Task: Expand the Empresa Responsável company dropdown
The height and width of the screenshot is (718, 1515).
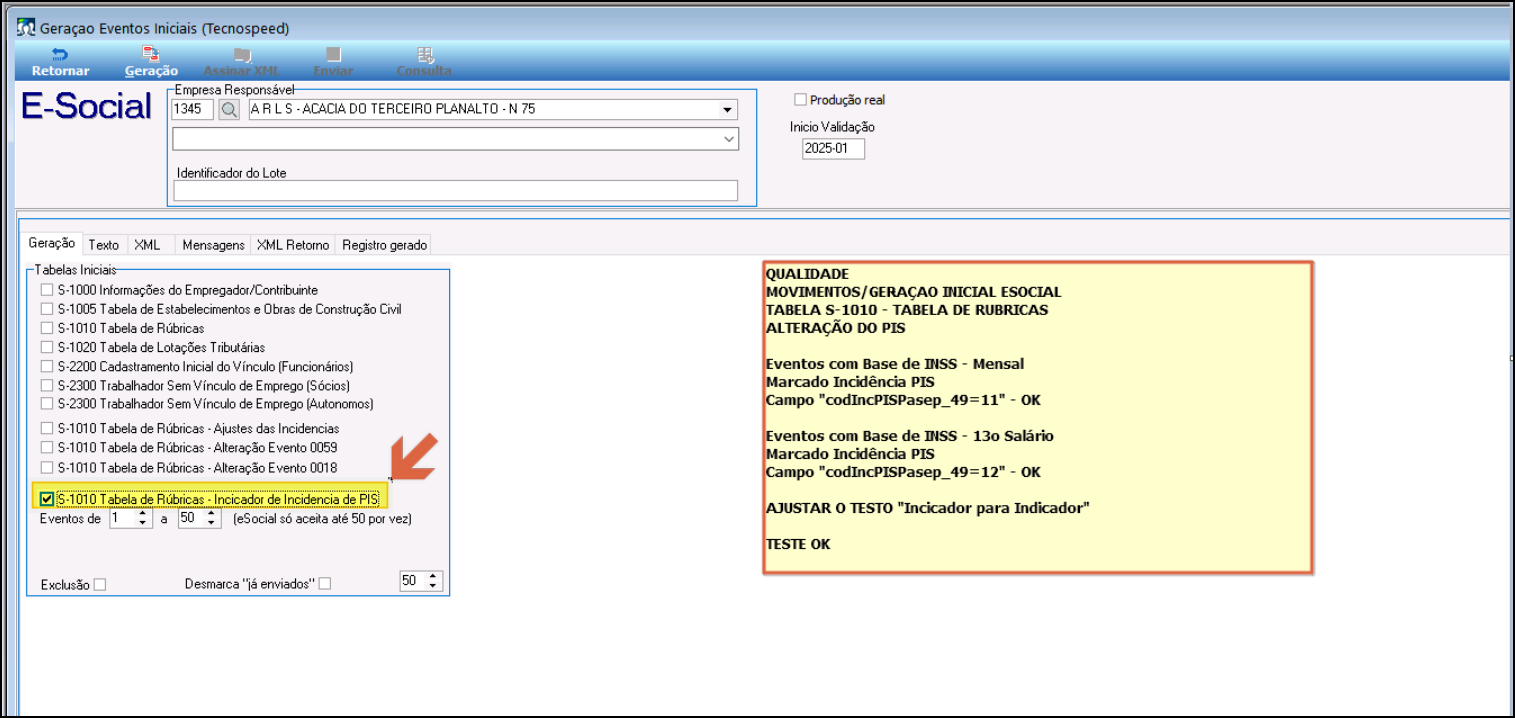Action: 725,109
